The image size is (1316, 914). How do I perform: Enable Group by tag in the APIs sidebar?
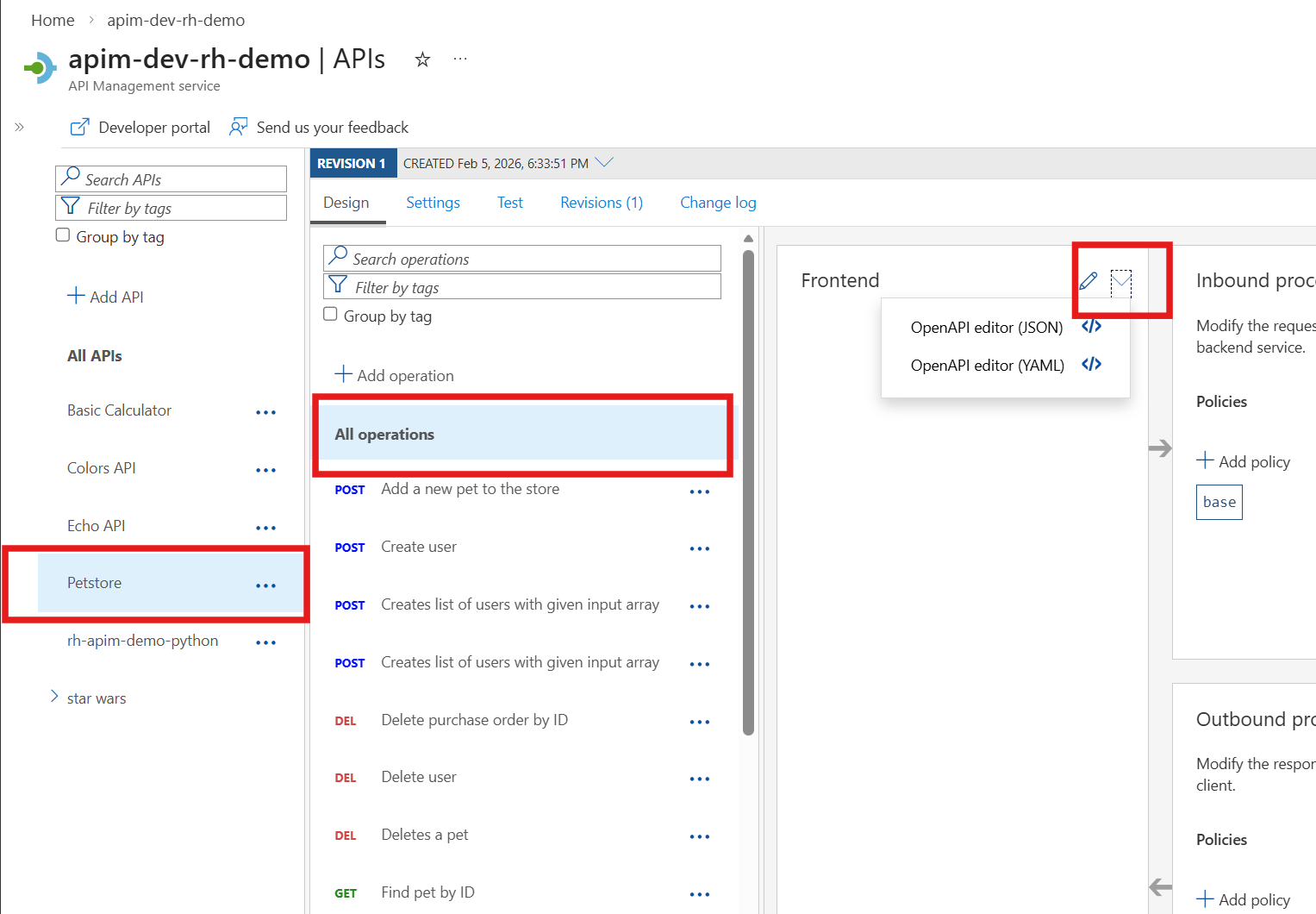[x=63, y=234]
